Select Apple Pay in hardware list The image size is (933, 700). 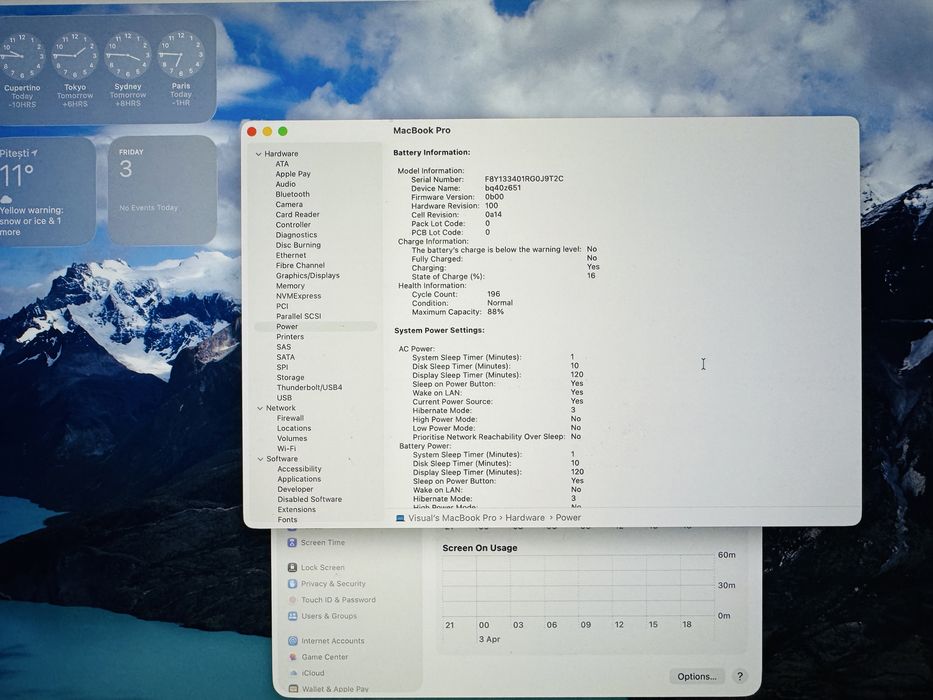[293, 174]
